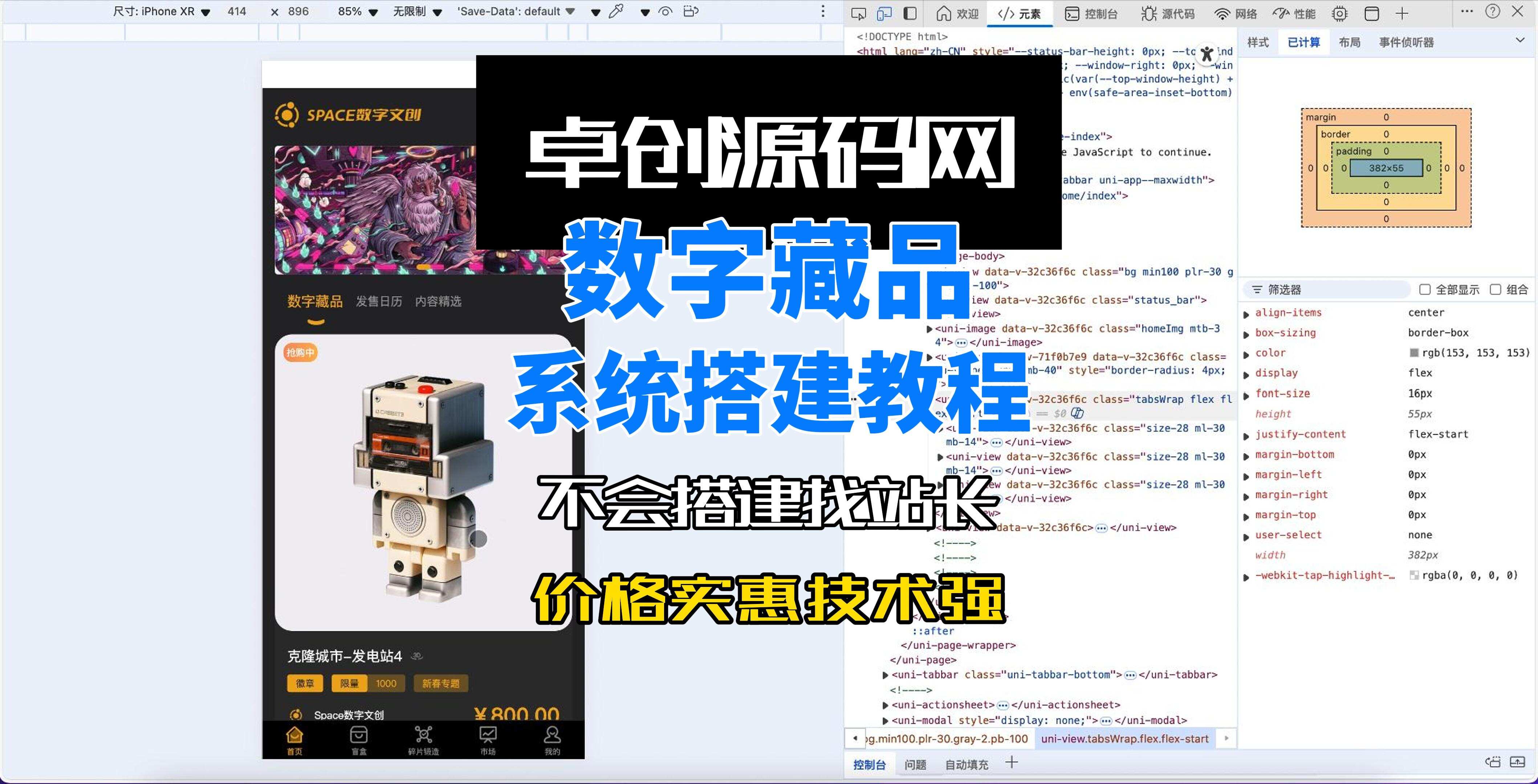
Task: Add a new DevTools tab with plus icon
Action: point(1402,13)
